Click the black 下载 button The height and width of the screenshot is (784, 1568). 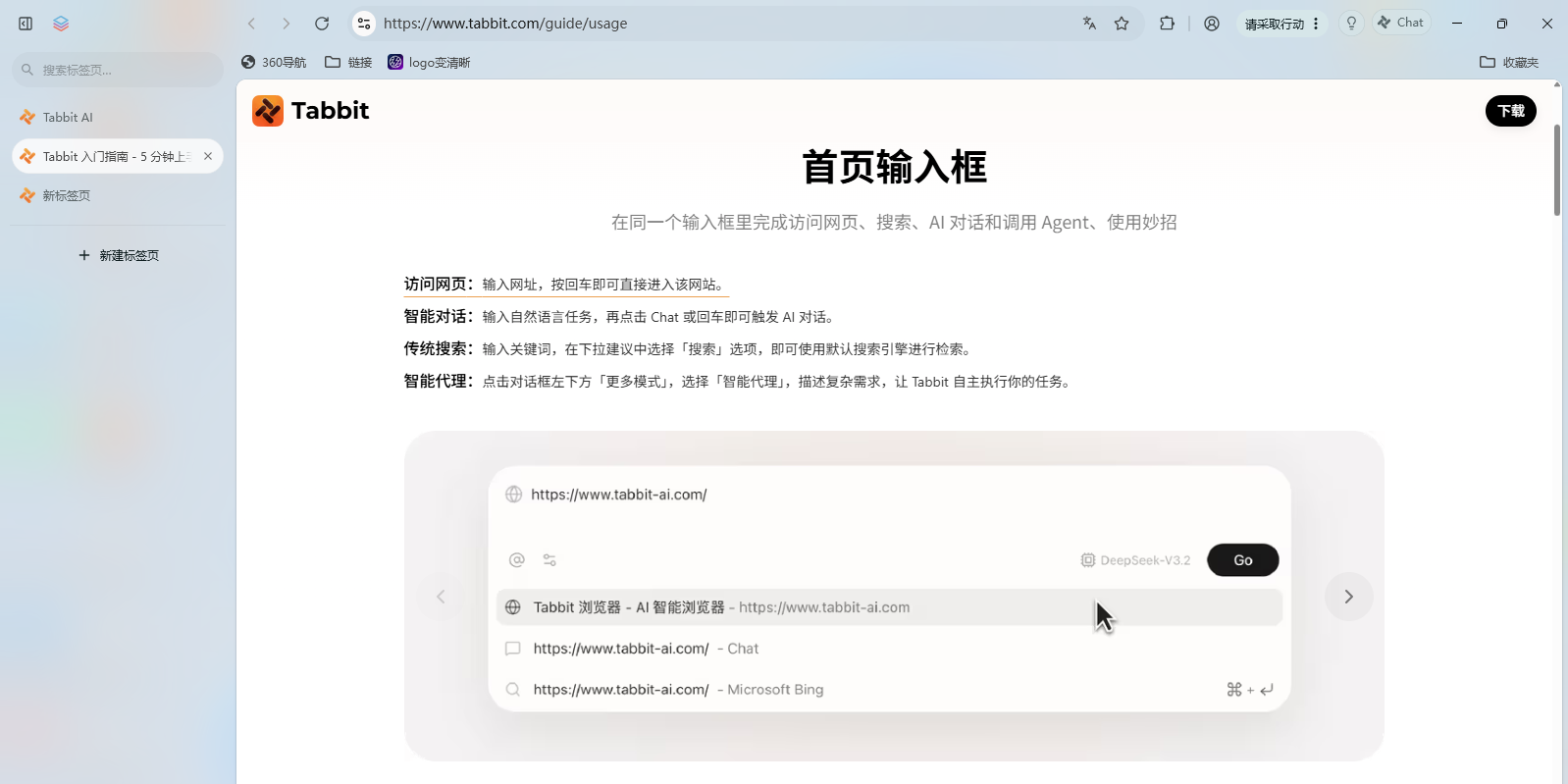[x=1510, y=111]
